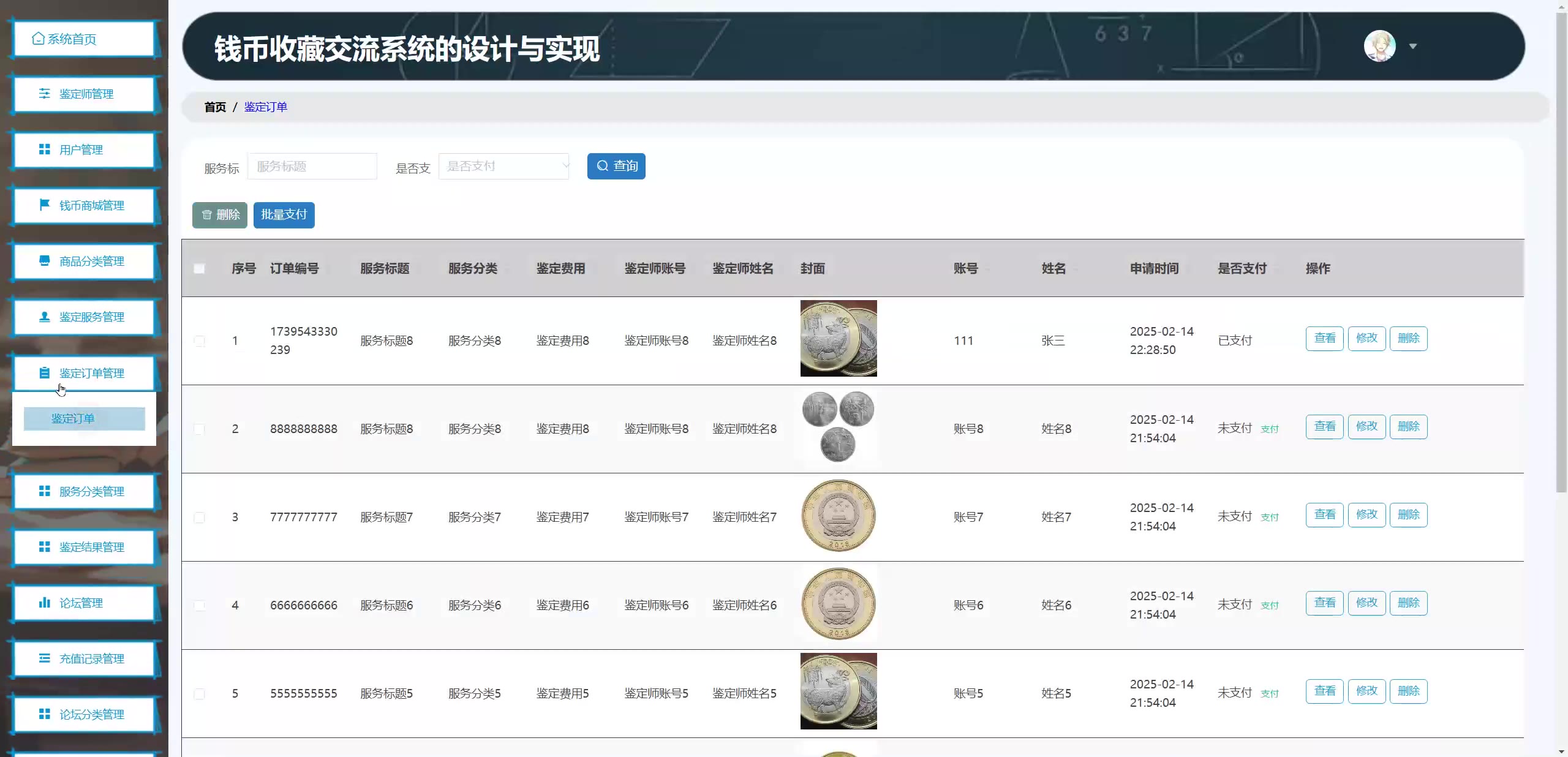Open the 用户管理 menu item
This screenshot has width=1568, height=757.
tap(81, 149)
